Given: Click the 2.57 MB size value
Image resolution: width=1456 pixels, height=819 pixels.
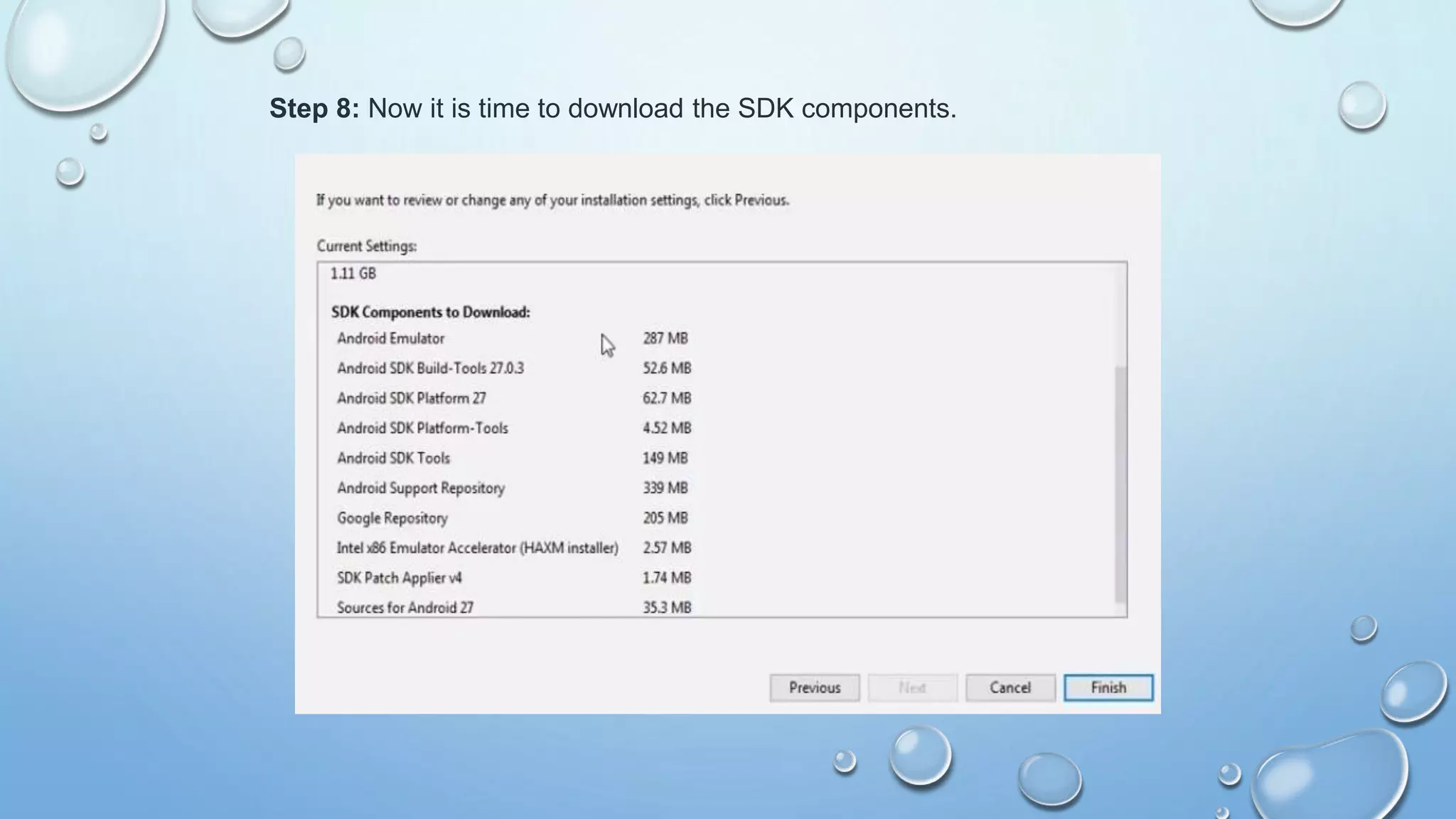Looking at the screenshot, I should [x=667, y=547].
